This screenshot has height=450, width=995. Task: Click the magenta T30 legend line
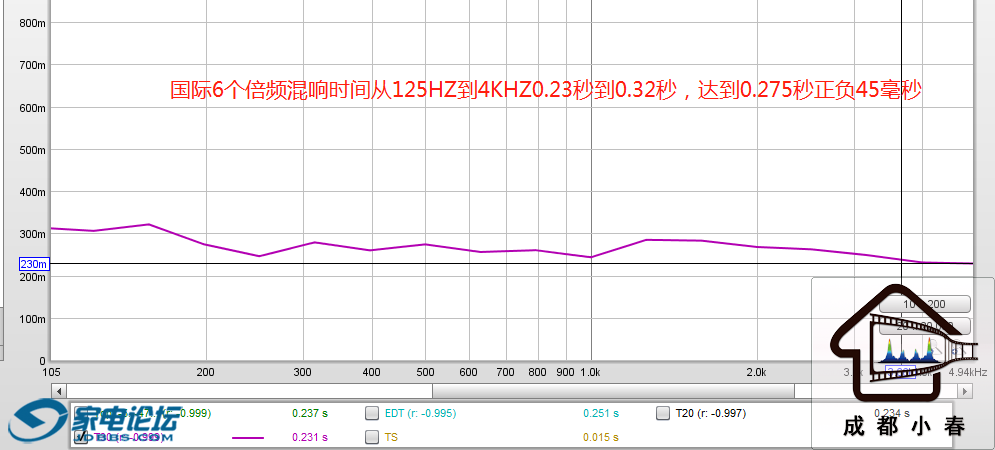tap(248, 438)
